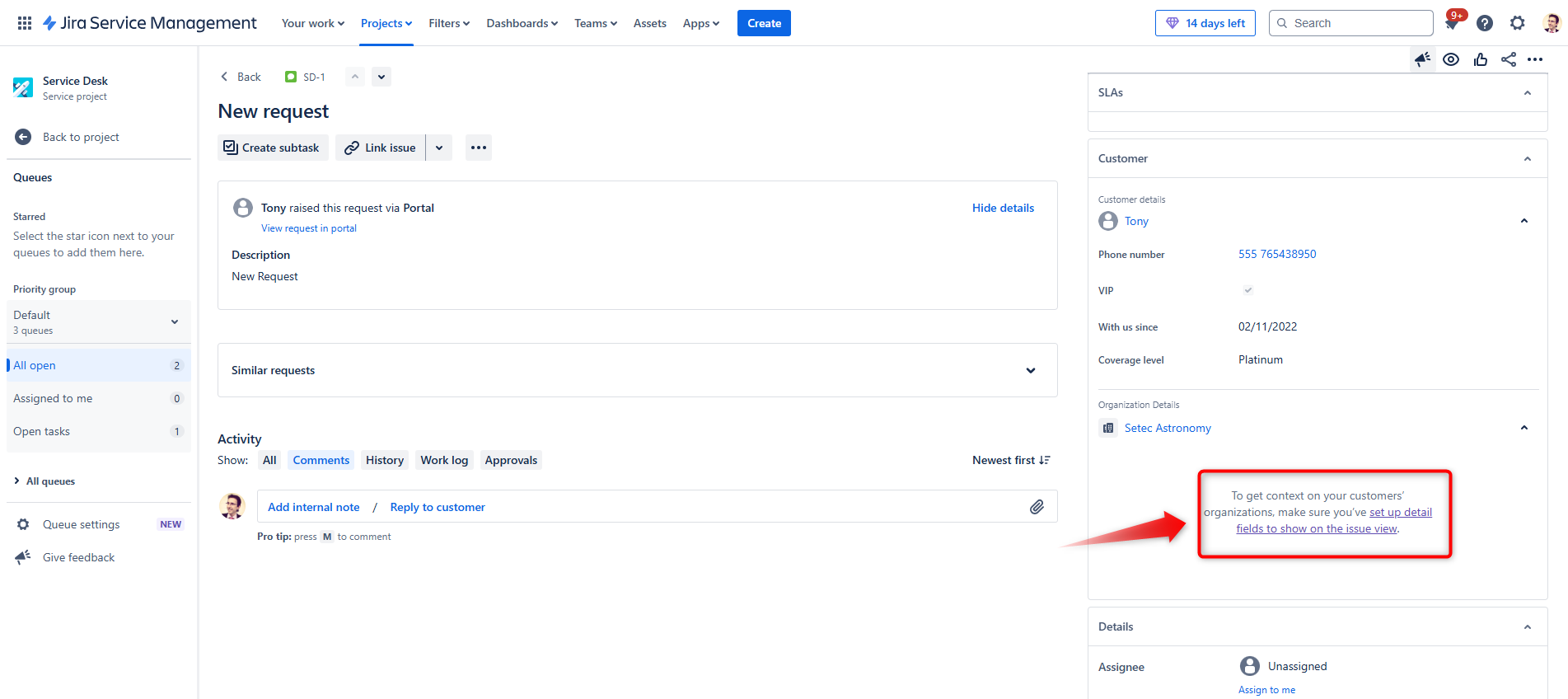The image size is (1568, 699).
Task: Toggle the VIP checkbox
Action: click(1247, 290)
